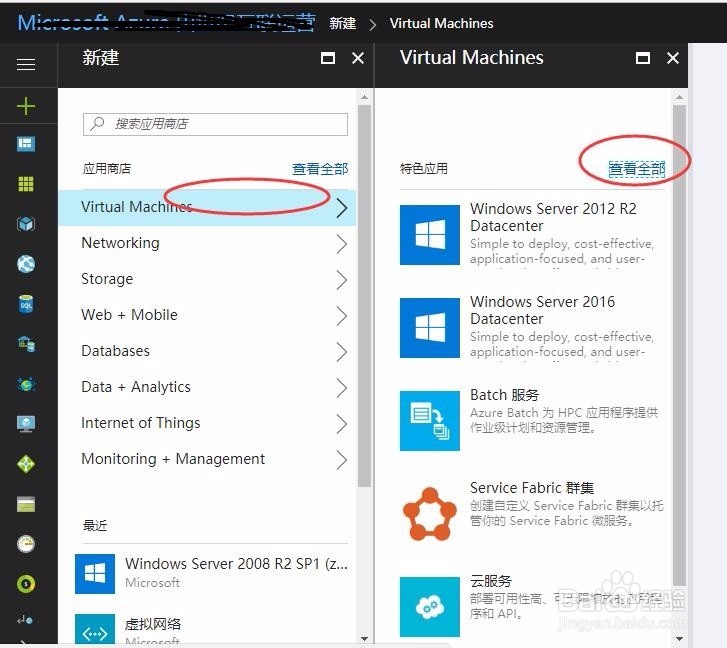
Task: Click the Batch service tile icon
Action: [x=430, y=421]
